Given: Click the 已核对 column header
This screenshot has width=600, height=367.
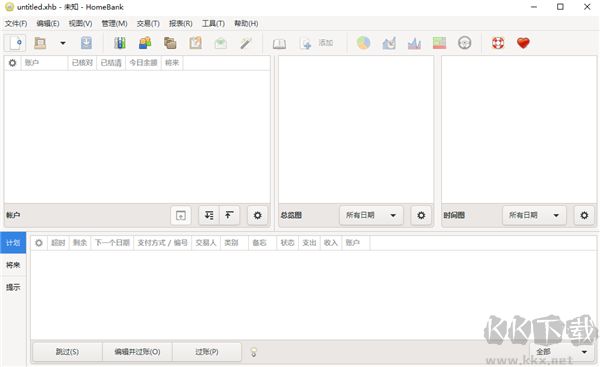Looking at the screenshot, I should click(82, 63).
